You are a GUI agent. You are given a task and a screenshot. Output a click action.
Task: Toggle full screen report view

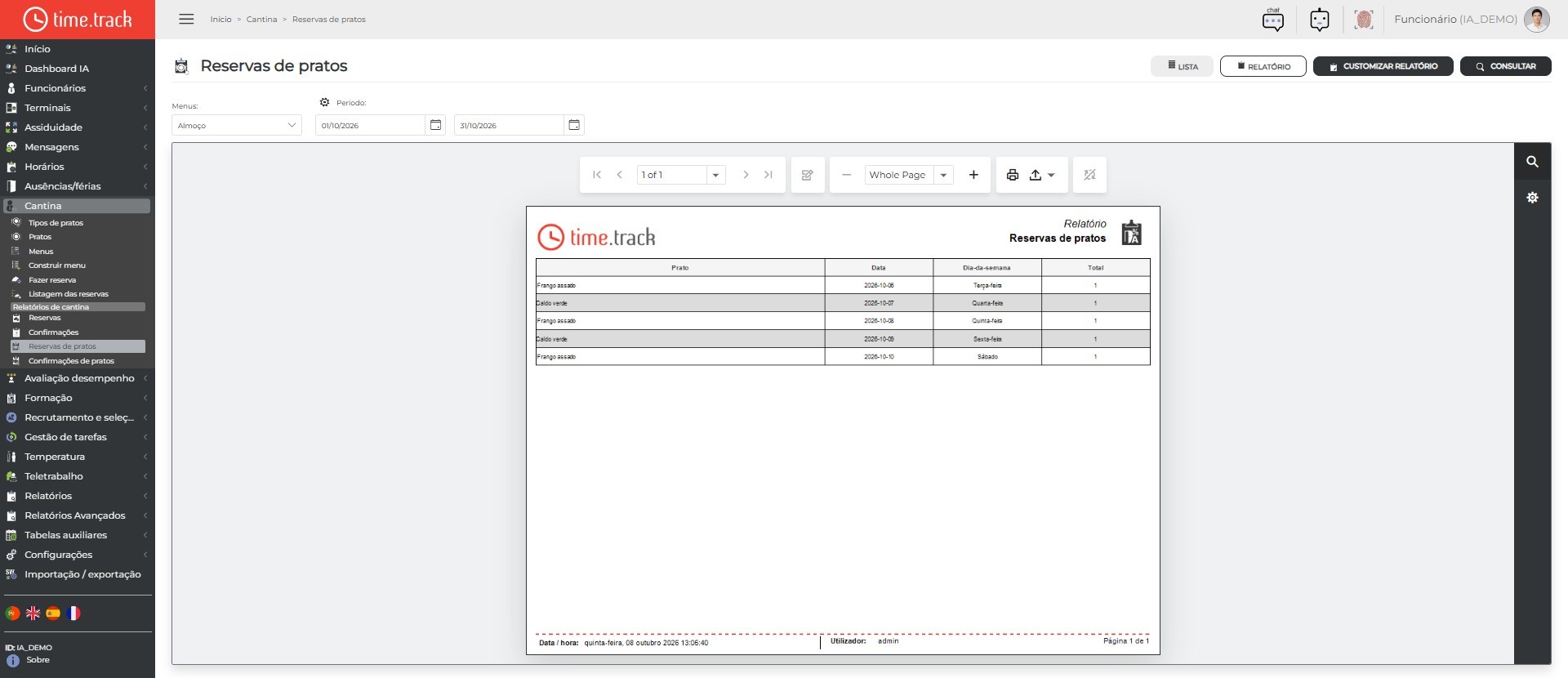point(1089,175)
